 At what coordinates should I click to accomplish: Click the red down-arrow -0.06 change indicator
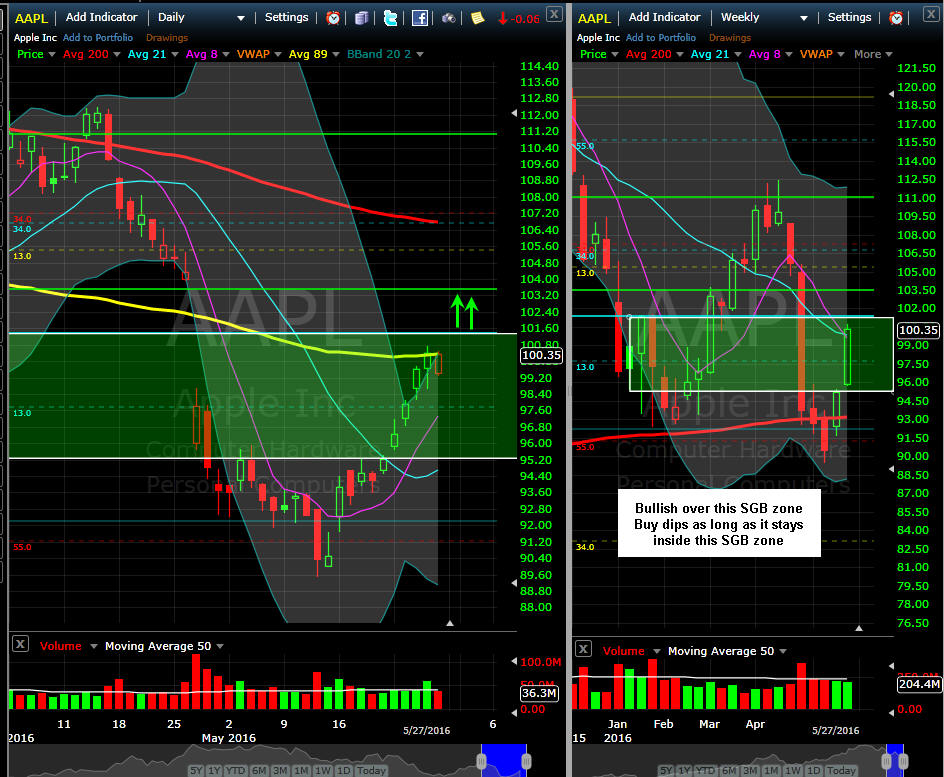(x=518, y=19)
